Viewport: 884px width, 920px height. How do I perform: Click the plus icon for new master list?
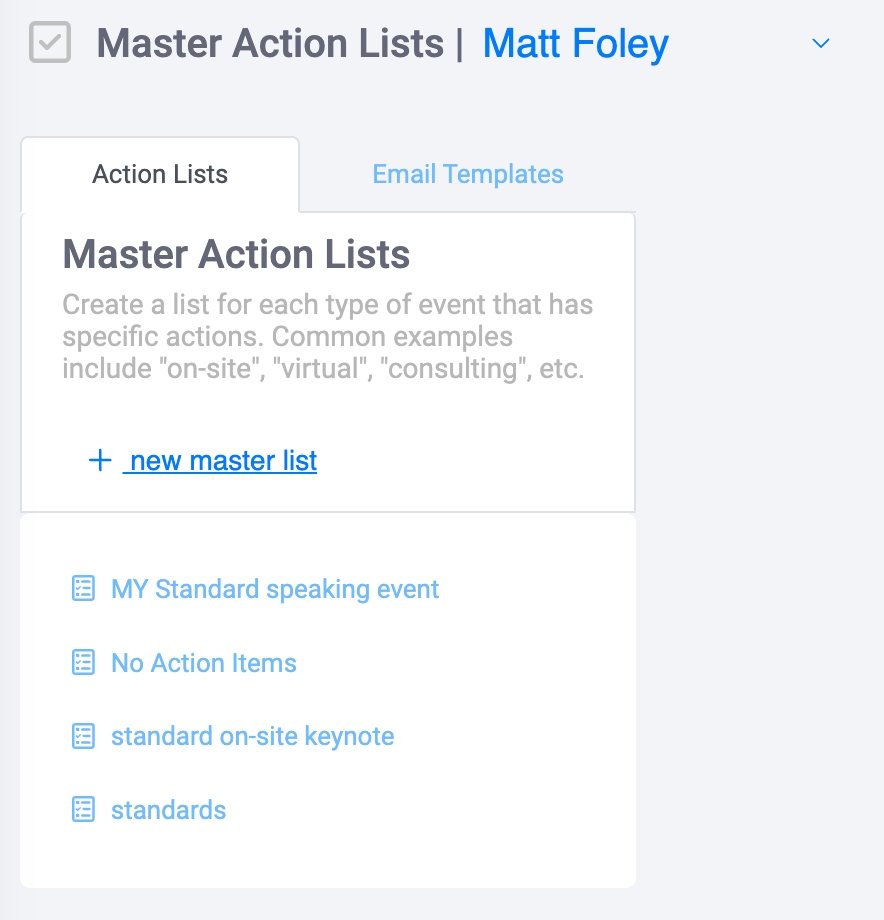[x=100, y=460]
